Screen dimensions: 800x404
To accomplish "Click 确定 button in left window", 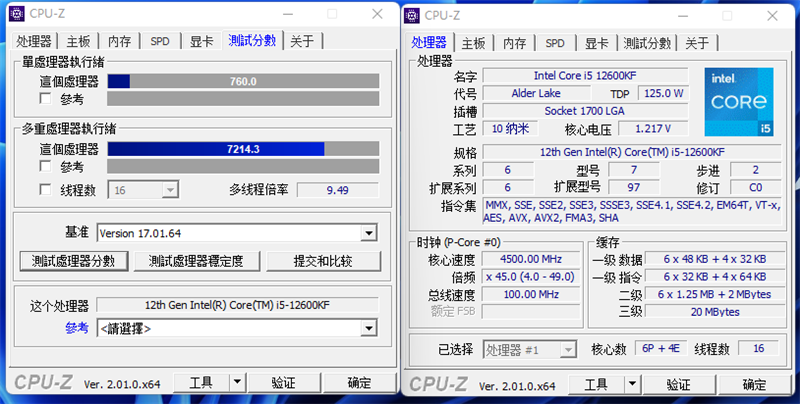I will 360,382.
